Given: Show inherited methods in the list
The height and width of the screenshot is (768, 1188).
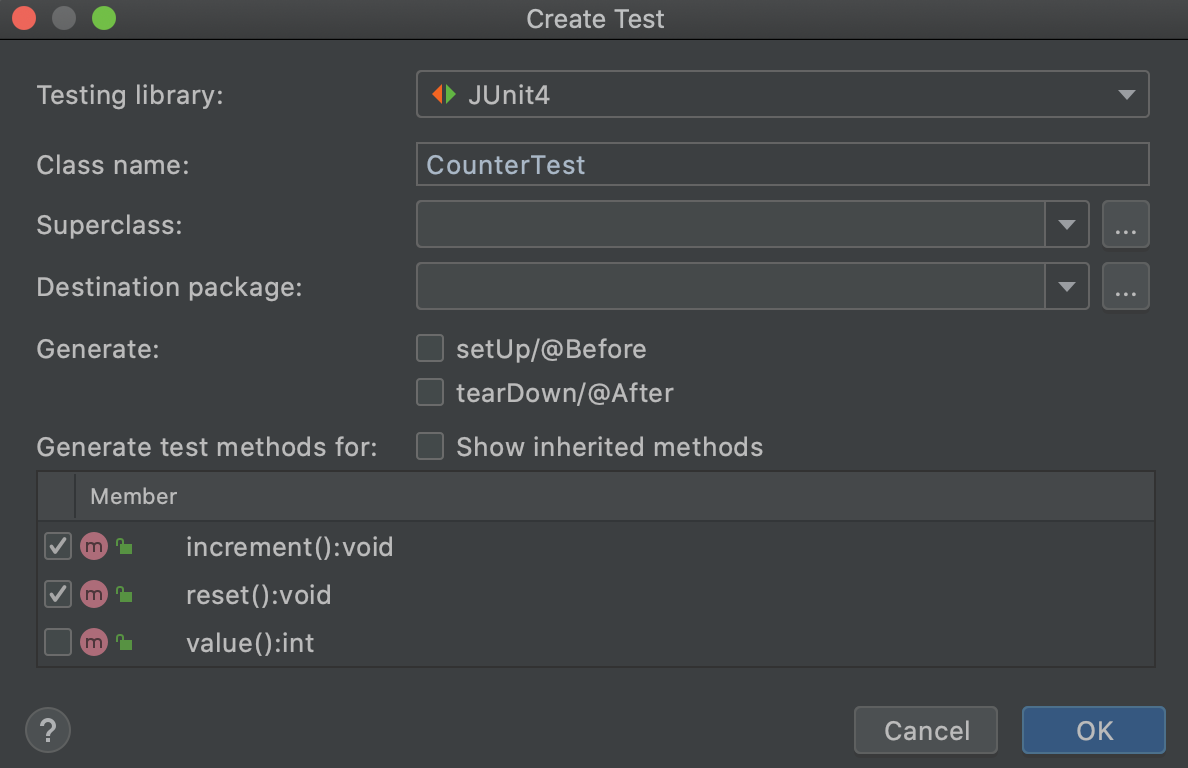Looking at the screenshot, I should coord(429,446).
